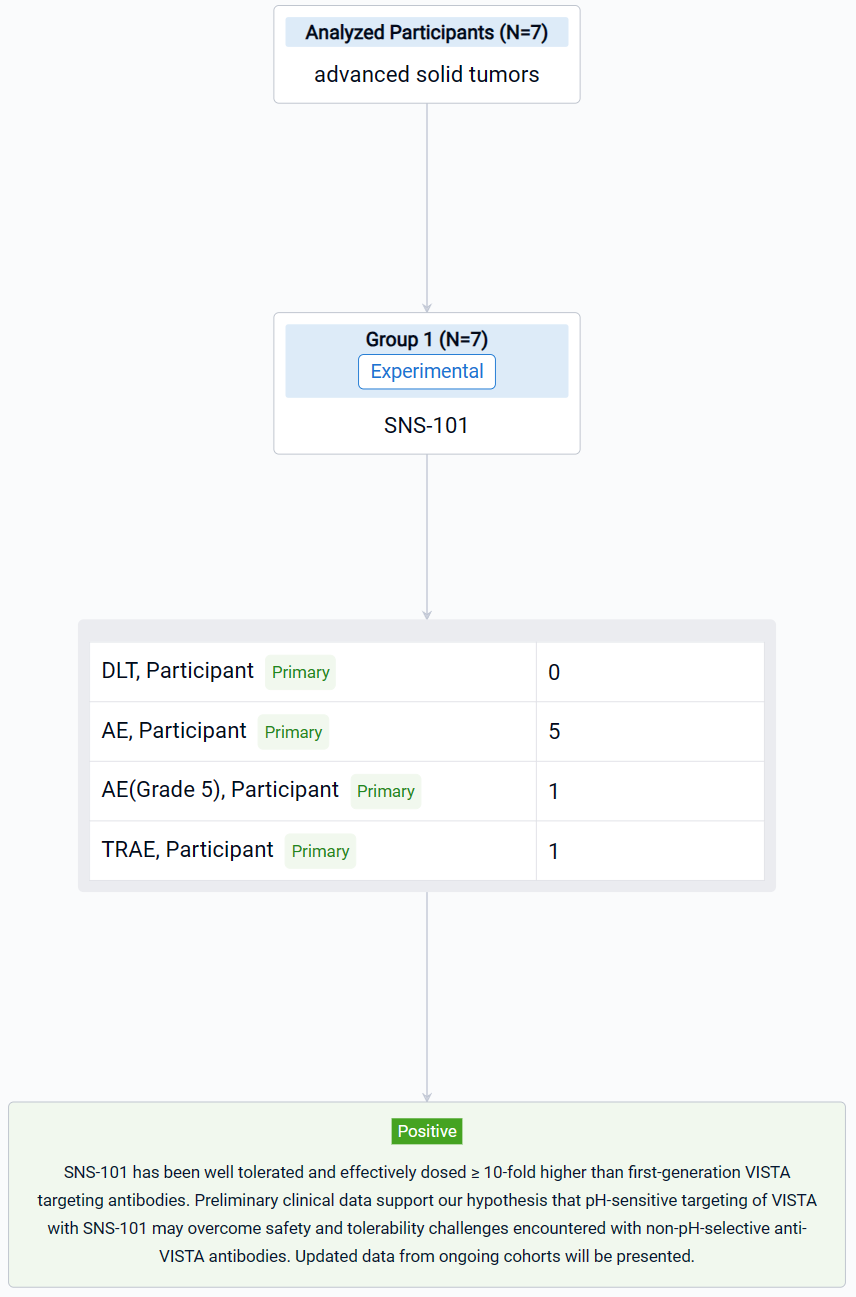Click the Primary tag beside DLT
Image resolution: width=856 pixels, height=1297 pixels.
(300, 672)
